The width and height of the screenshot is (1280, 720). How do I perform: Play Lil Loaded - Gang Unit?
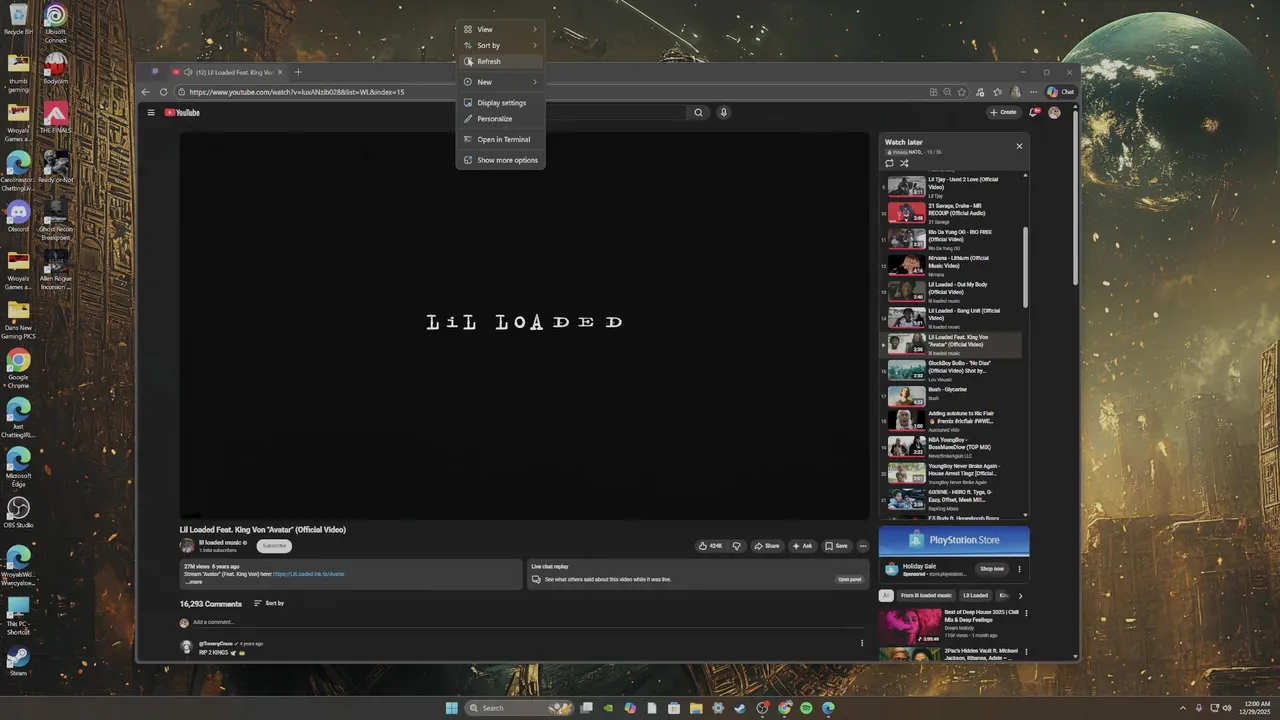click(950, 318)
